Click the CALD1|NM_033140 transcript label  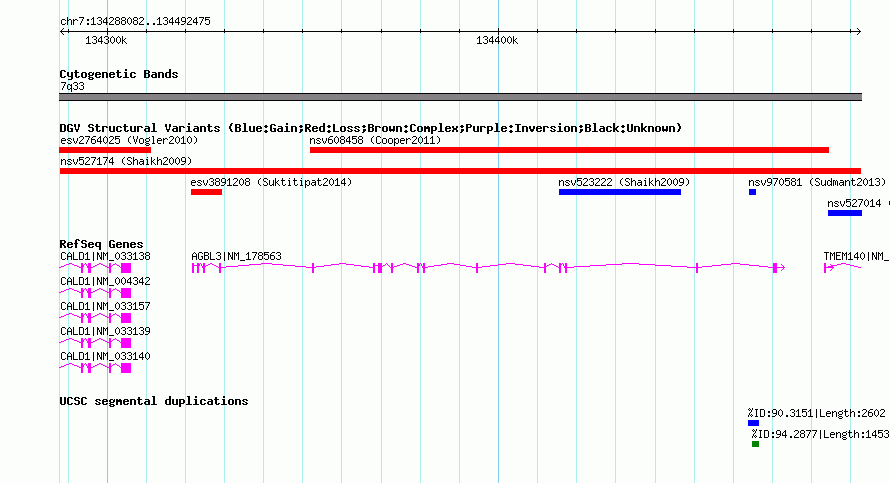click(x=106, y=356)
